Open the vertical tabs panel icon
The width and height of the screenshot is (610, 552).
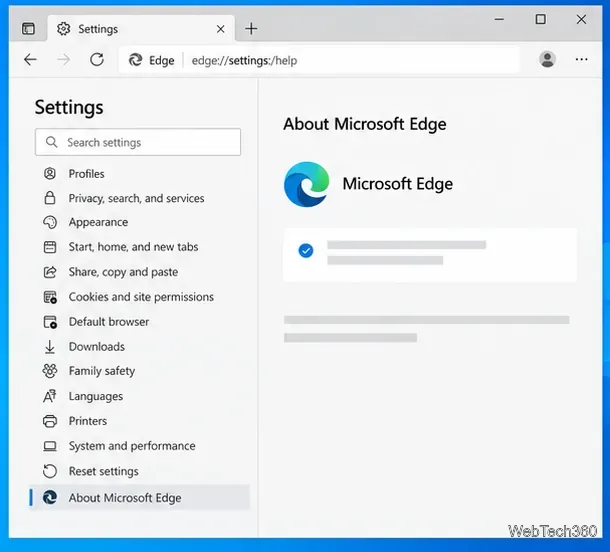click(x=28, y=29)
